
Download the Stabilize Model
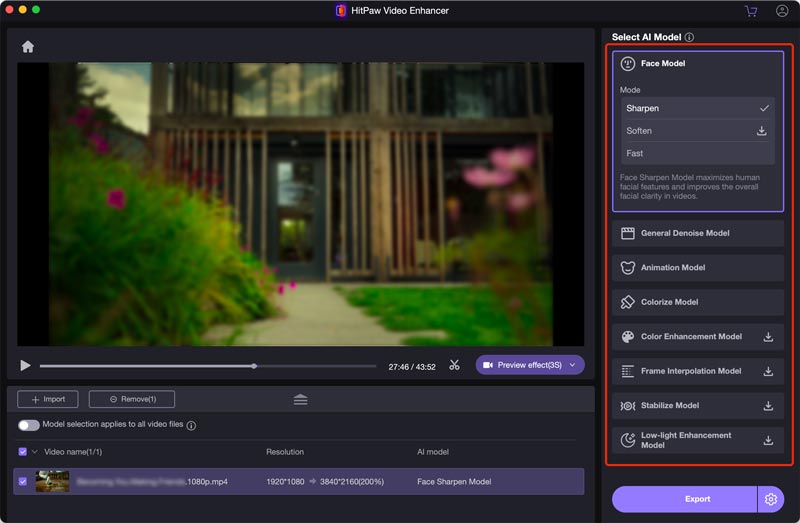point(768,406)
